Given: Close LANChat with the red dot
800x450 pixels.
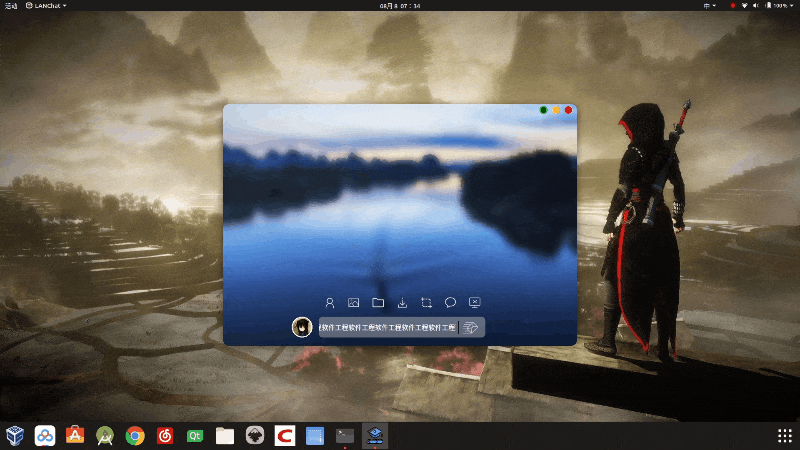Looking at the screenshot, I should tap(568, 110).
